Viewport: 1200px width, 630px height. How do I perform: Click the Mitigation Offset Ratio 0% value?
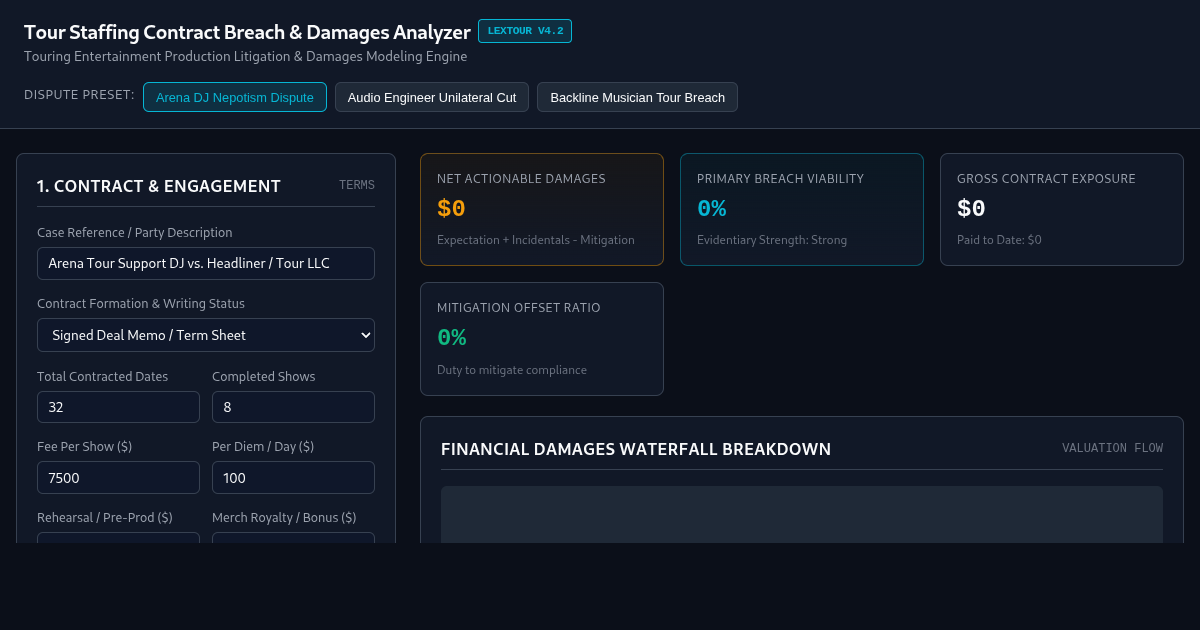point(451,338)
